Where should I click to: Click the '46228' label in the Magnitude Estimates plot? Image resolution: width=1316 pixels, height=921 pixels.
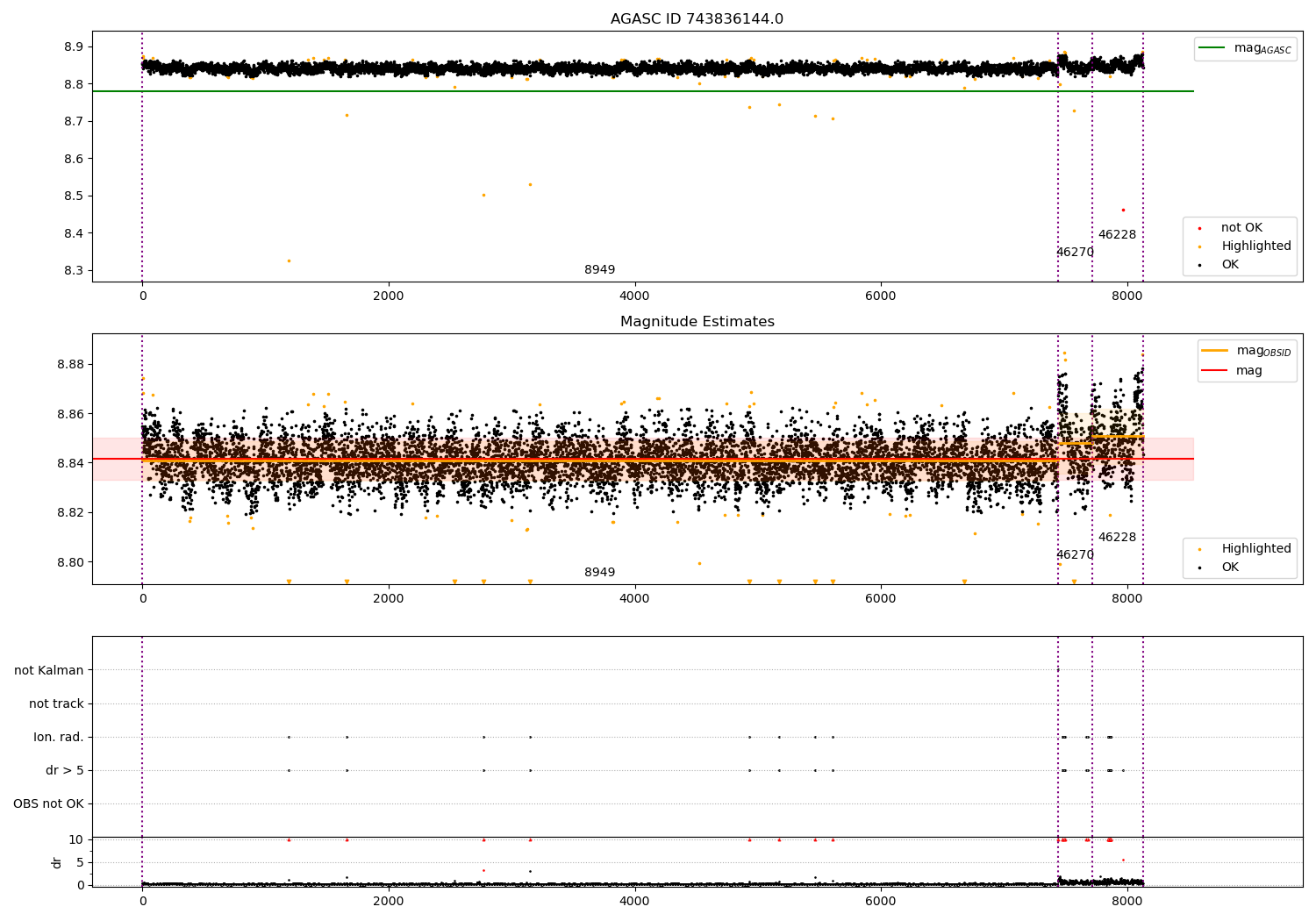point(1117,538)
